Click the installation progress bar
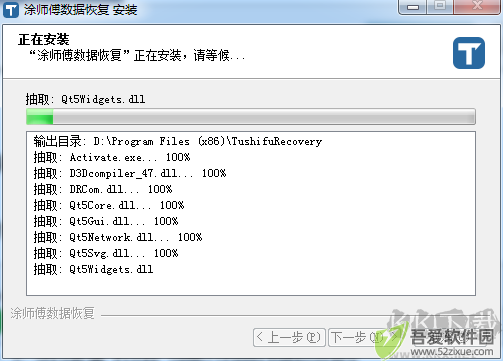The height and width of the screenshot is (361, 503). (251, 117)
